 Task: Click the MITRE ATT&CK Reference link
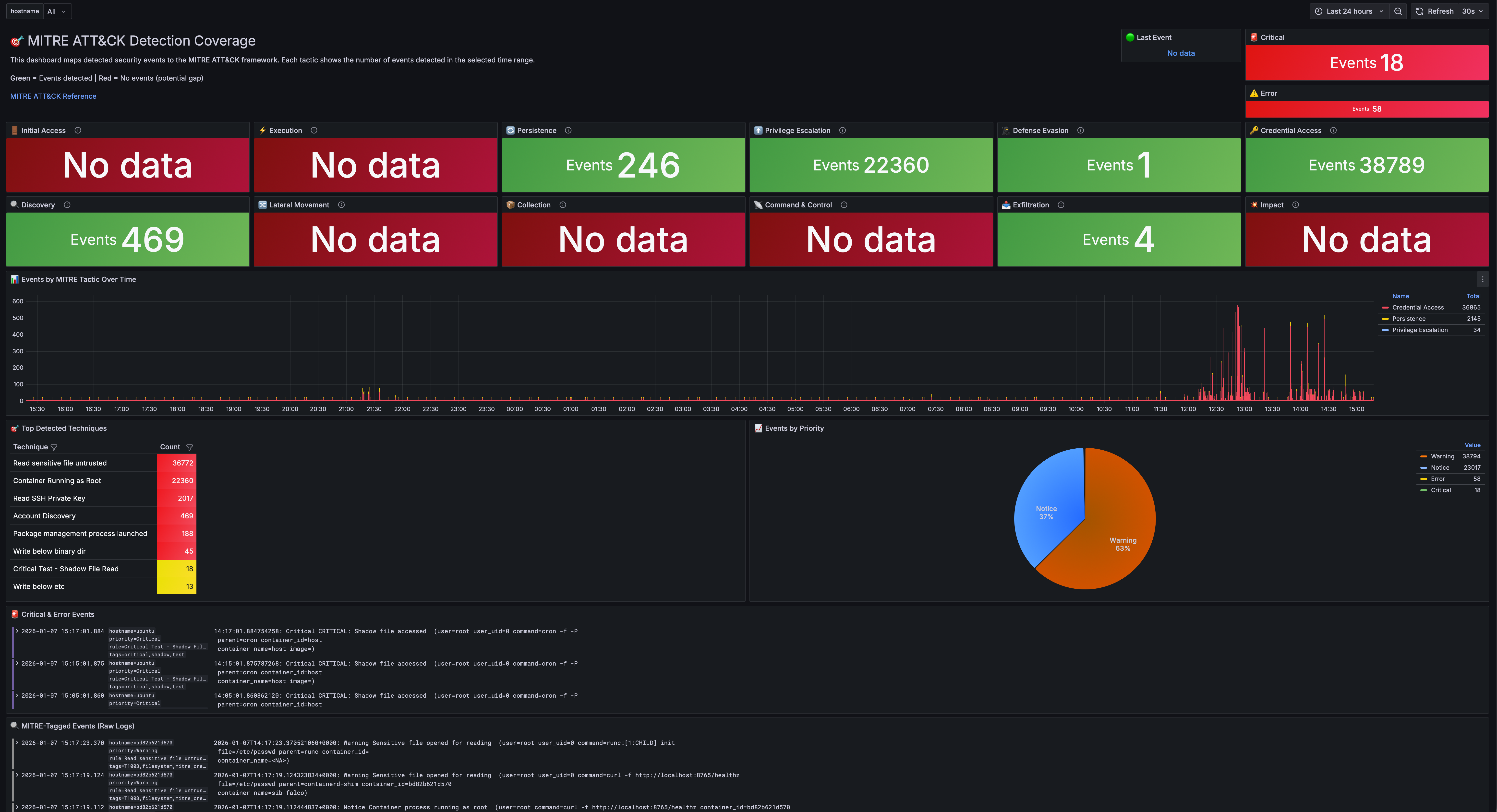tap(53, 96)
